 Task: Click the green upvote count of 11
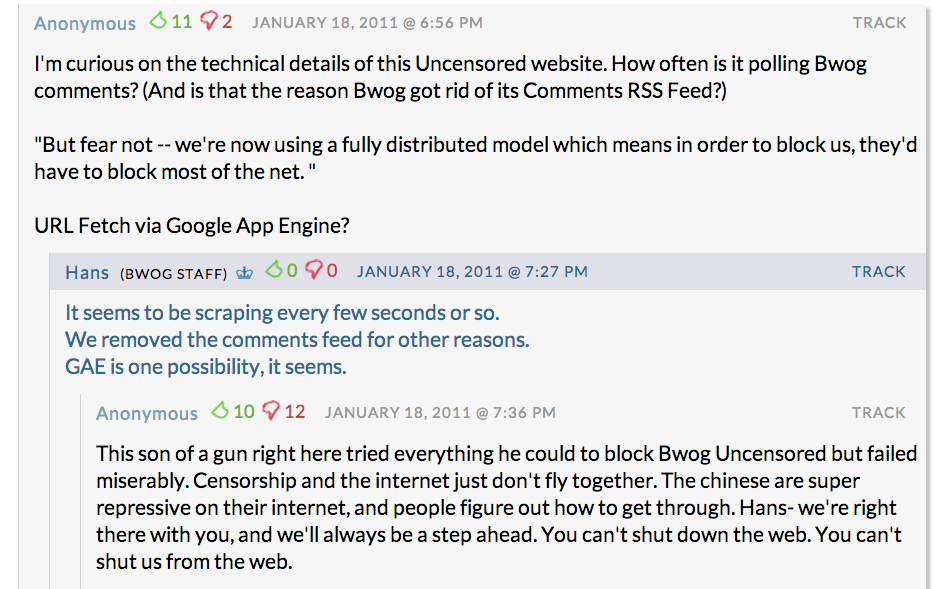182,21
